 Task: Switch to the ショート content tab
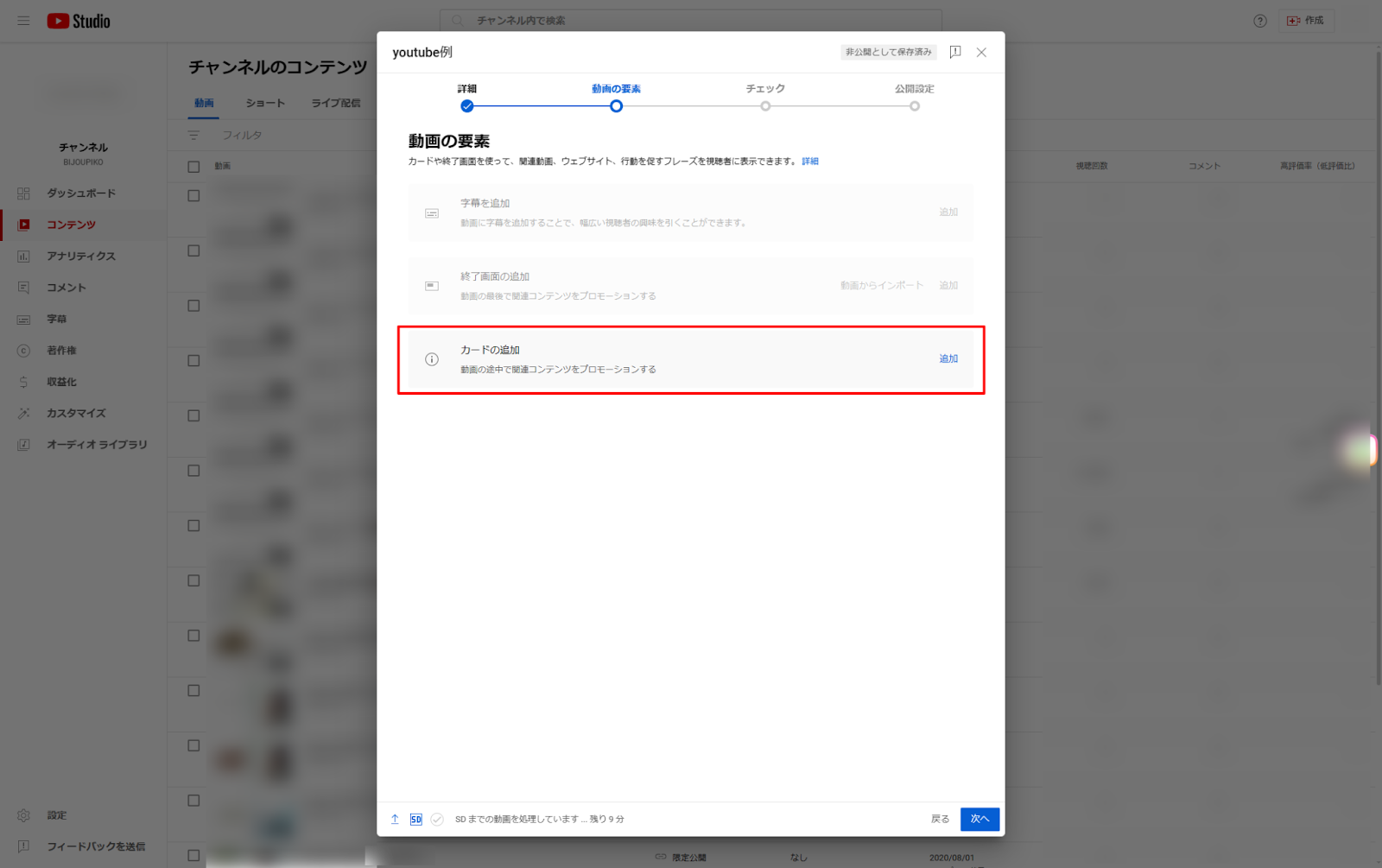tap(265, 103)
